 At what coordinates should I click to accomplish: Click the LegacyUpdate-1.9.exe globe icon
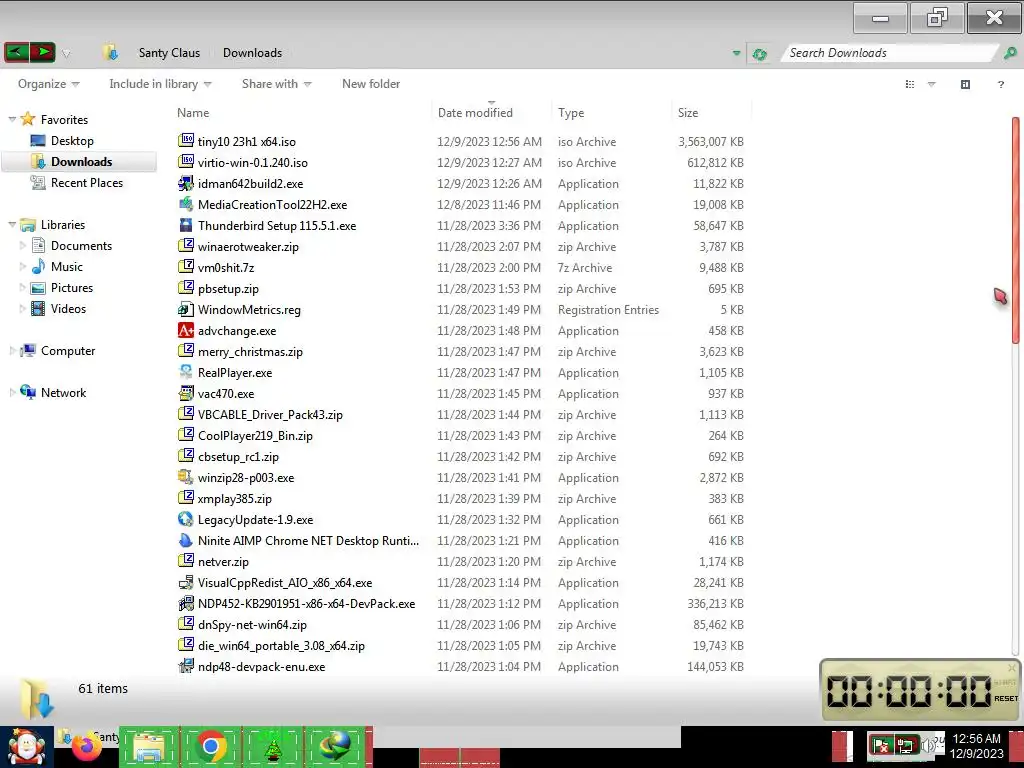click(186, 519)
